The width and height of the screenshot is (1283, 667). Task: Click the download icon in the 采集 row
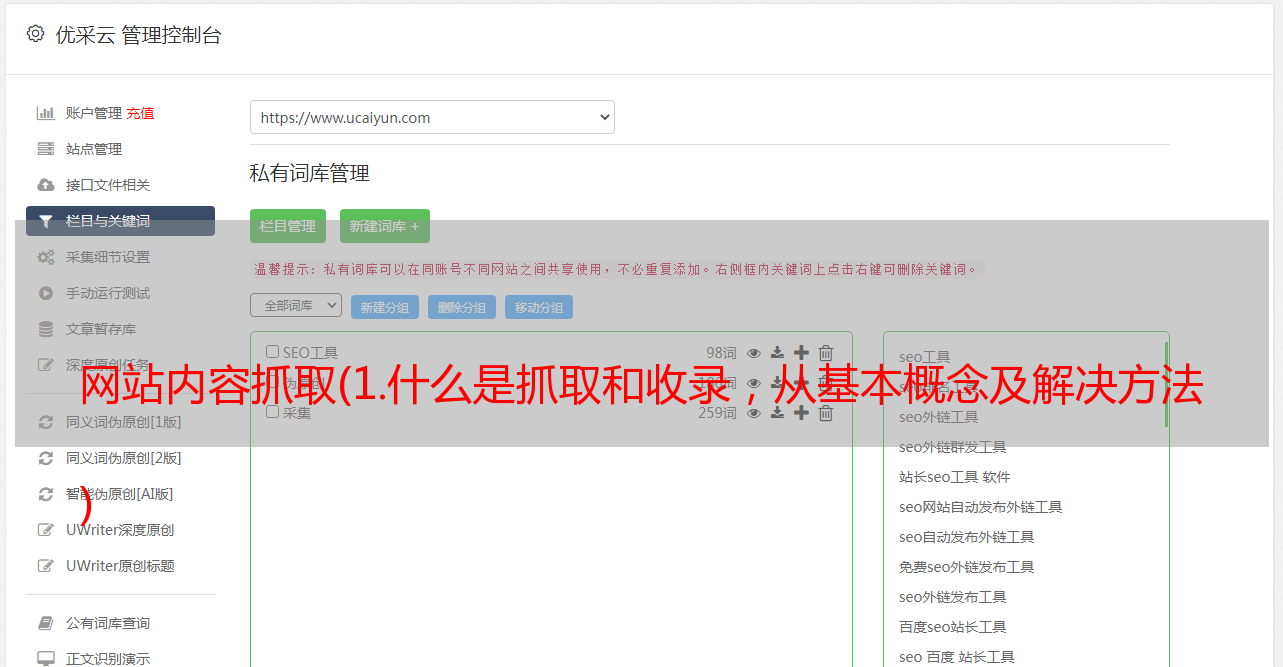coord(777,412)
